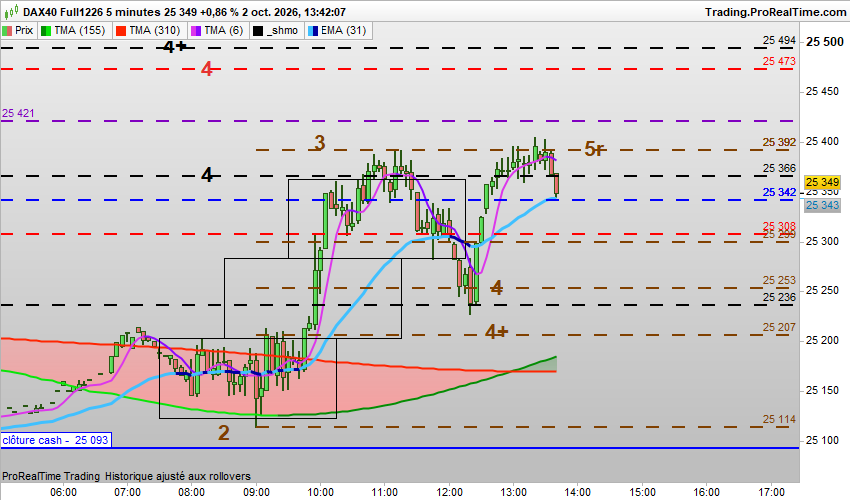Select the clôture cash - 25 093 label
The image size is (850, 500).
click(56, 440)
